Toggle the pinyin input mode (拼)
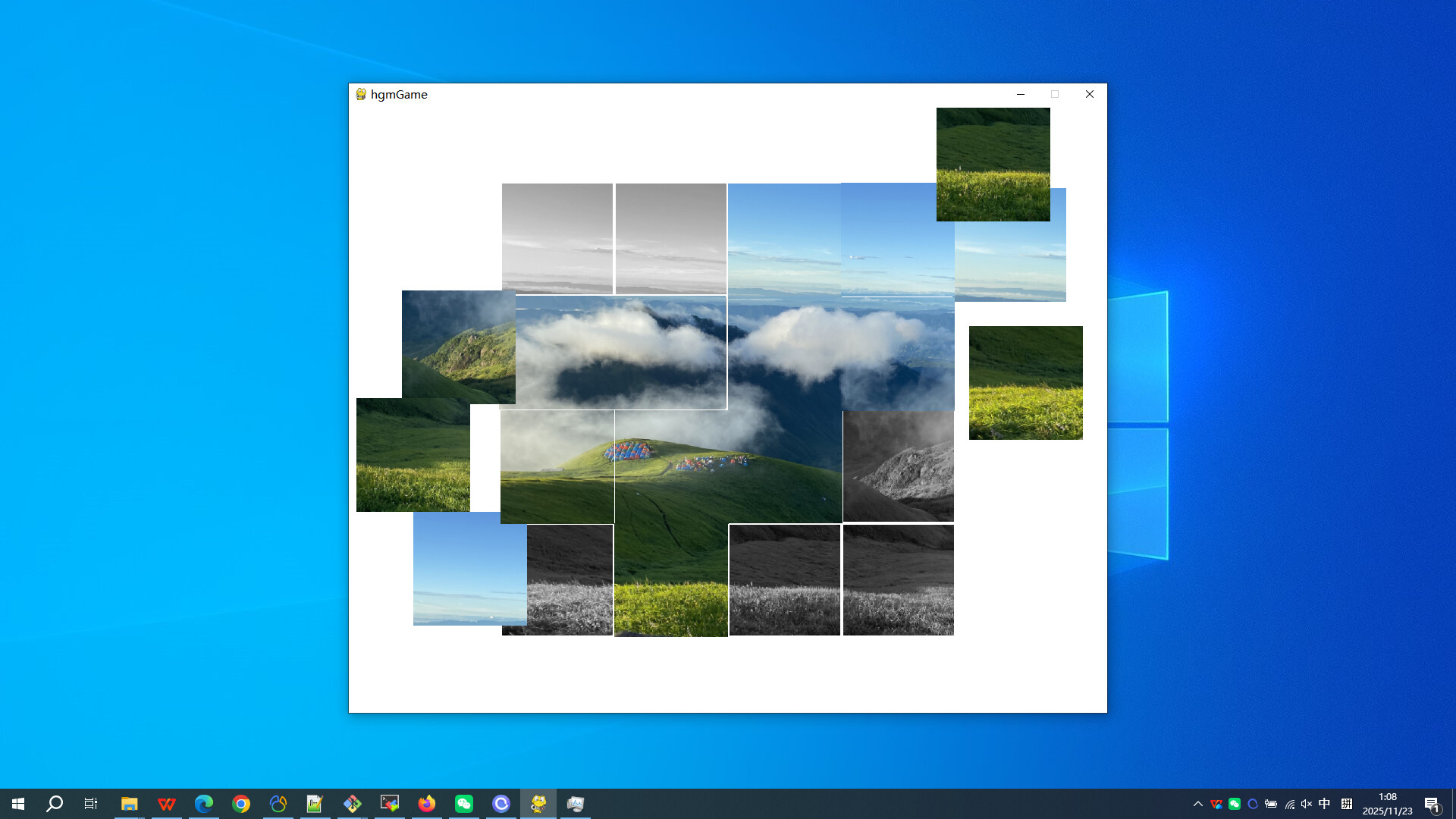This screenshot has height=819, width=1456. tap(1347, 804)
